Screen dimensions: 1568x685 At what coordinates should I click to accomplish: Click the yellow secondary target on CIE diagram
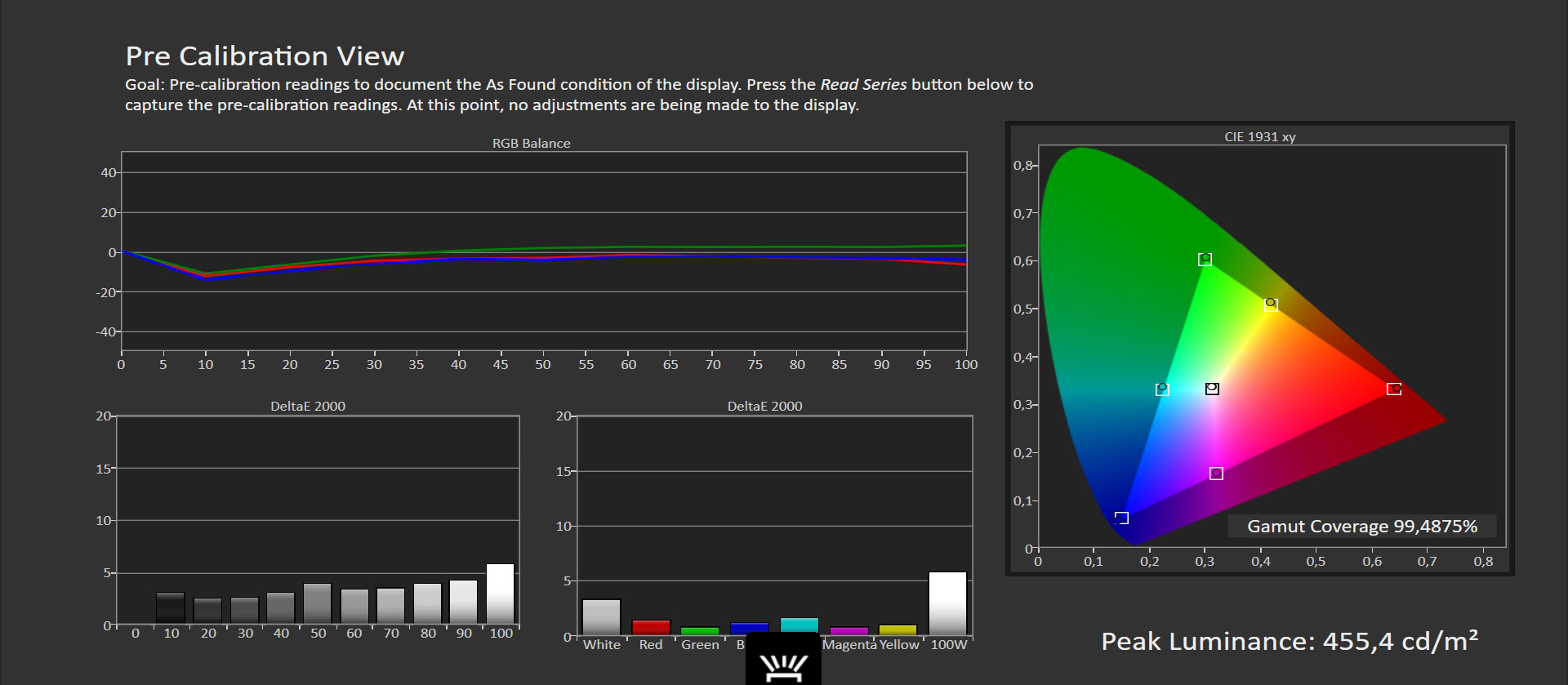1271,305
